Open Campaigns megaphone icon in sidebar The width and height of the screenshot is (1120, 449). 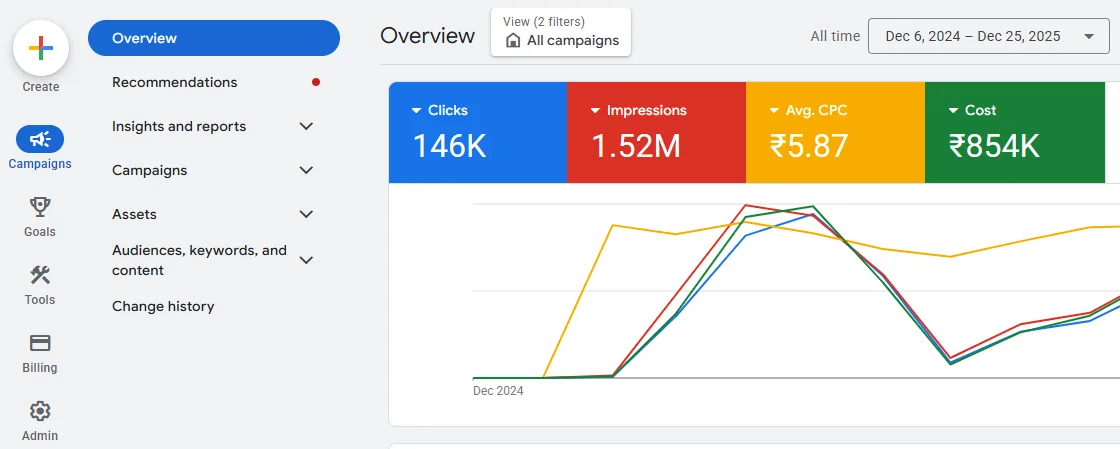pyautogui.click(x=40, y=139)
